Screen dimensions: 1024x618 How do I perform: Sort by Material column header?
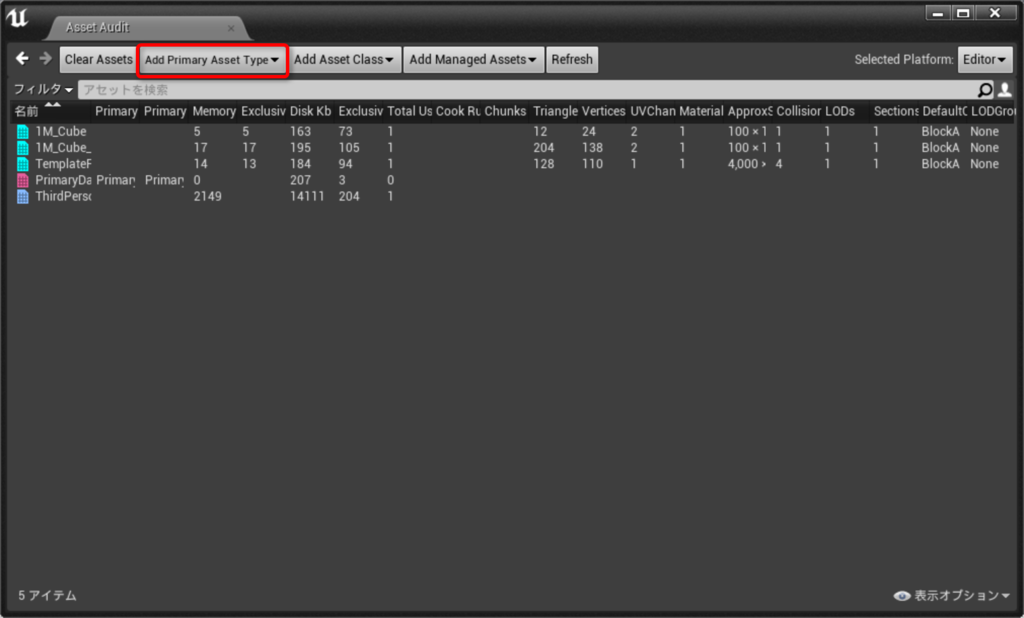pos(701,111)
